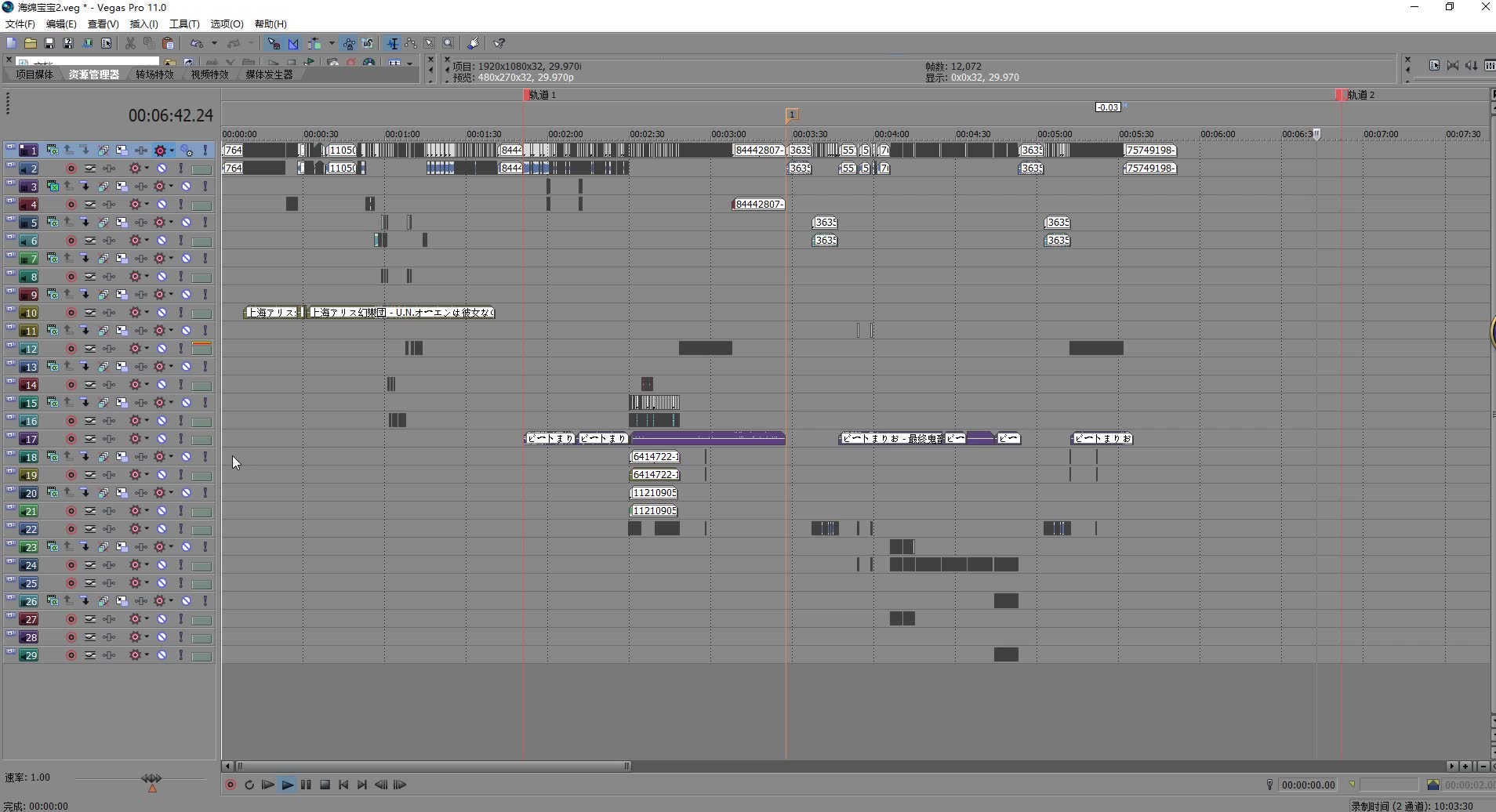
Task: Open the 编辑(E) menu
Action: [61, 24]
